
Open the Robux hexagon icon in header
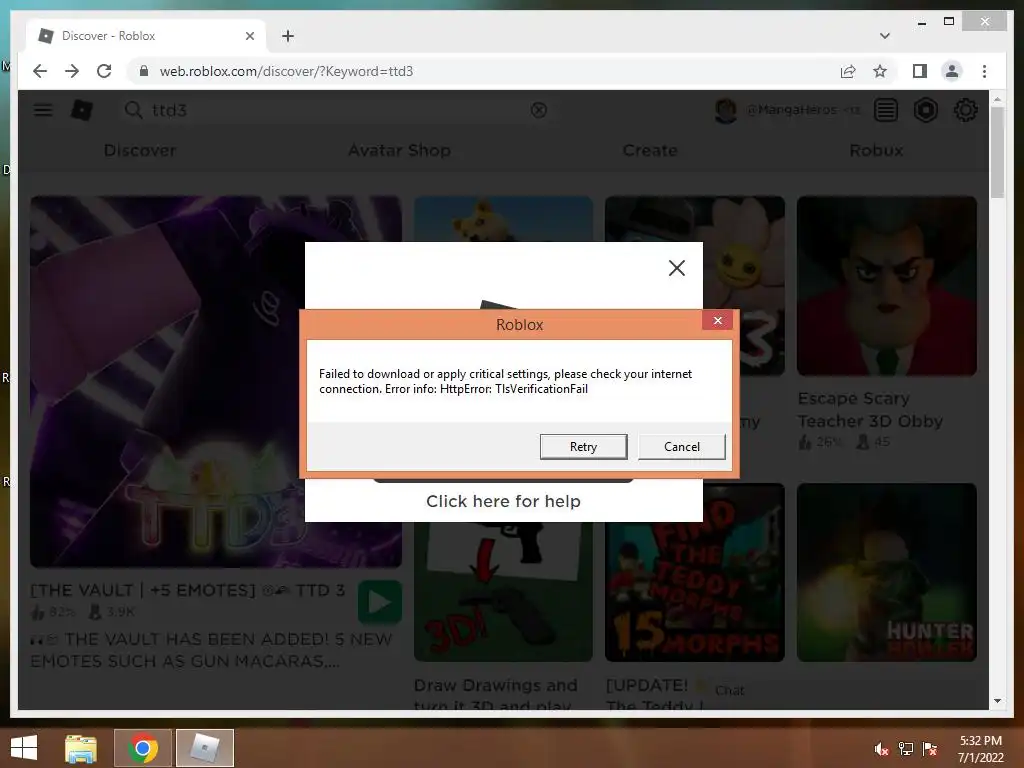(x=925, y=110)
